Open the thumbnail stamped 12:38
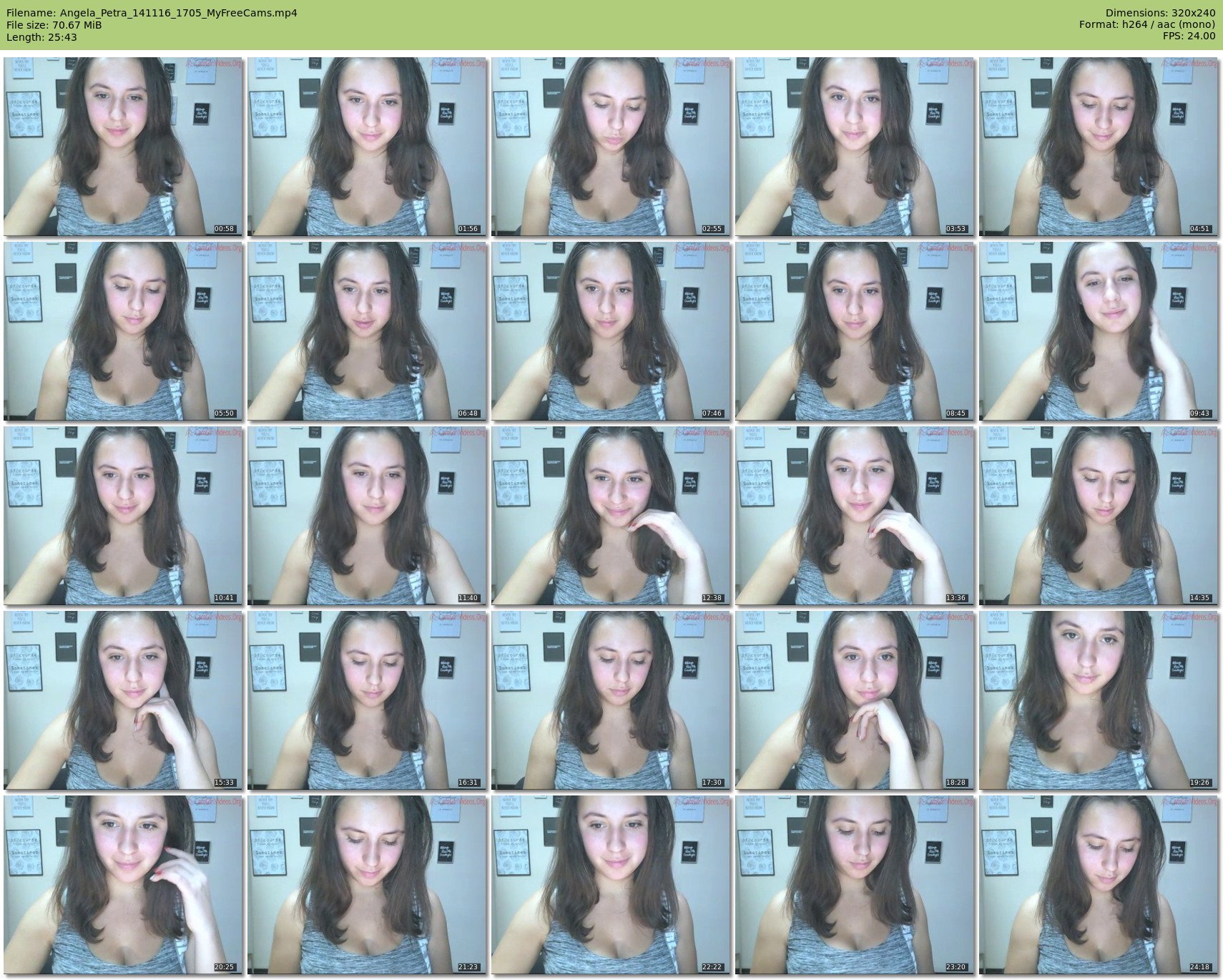Screen dimensions: 1223x980 pyautogui.click(x=611, y=516)
